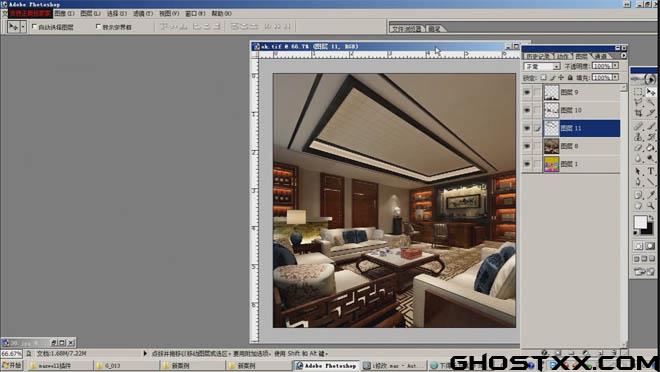The width and height of the screenshot is (660, 372).
Task: Hide layer 图层 9 using its eye icon
Action: [x=527, y=92]
